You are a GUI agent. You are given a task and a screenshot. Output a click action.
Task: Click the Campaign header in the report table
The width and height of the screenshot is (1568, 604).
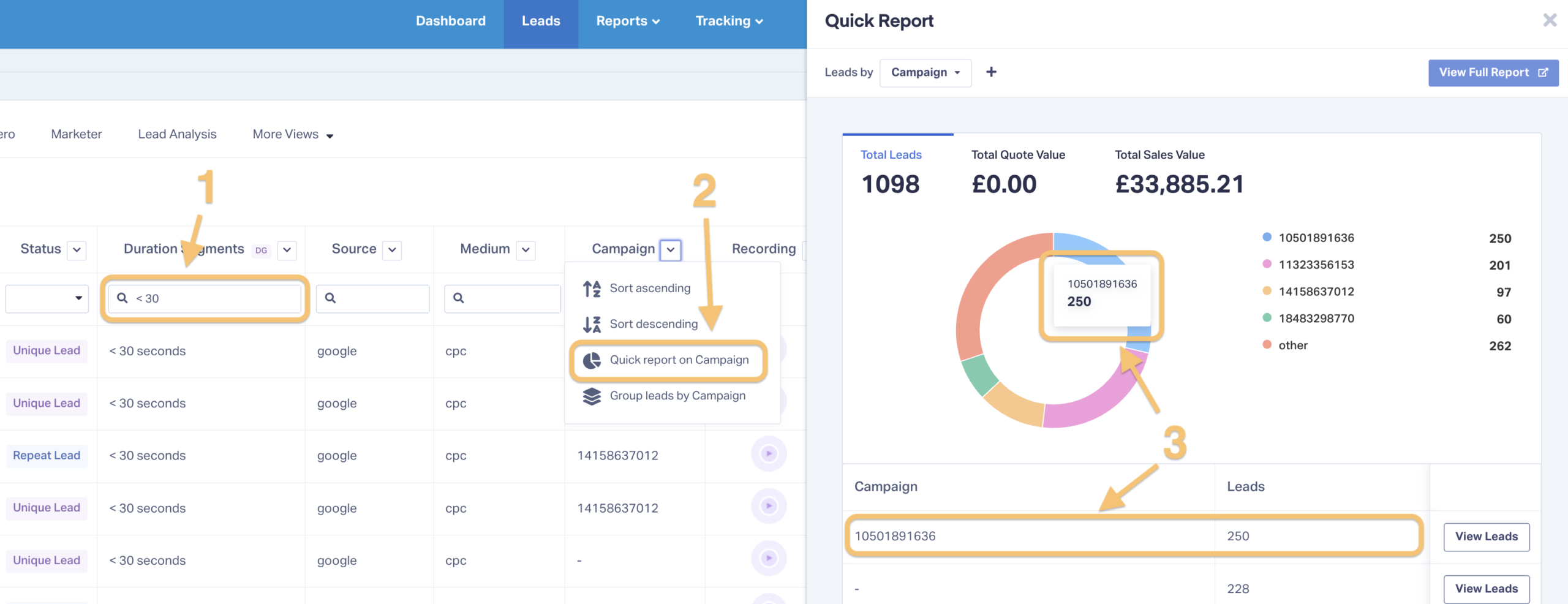[886, 486]
